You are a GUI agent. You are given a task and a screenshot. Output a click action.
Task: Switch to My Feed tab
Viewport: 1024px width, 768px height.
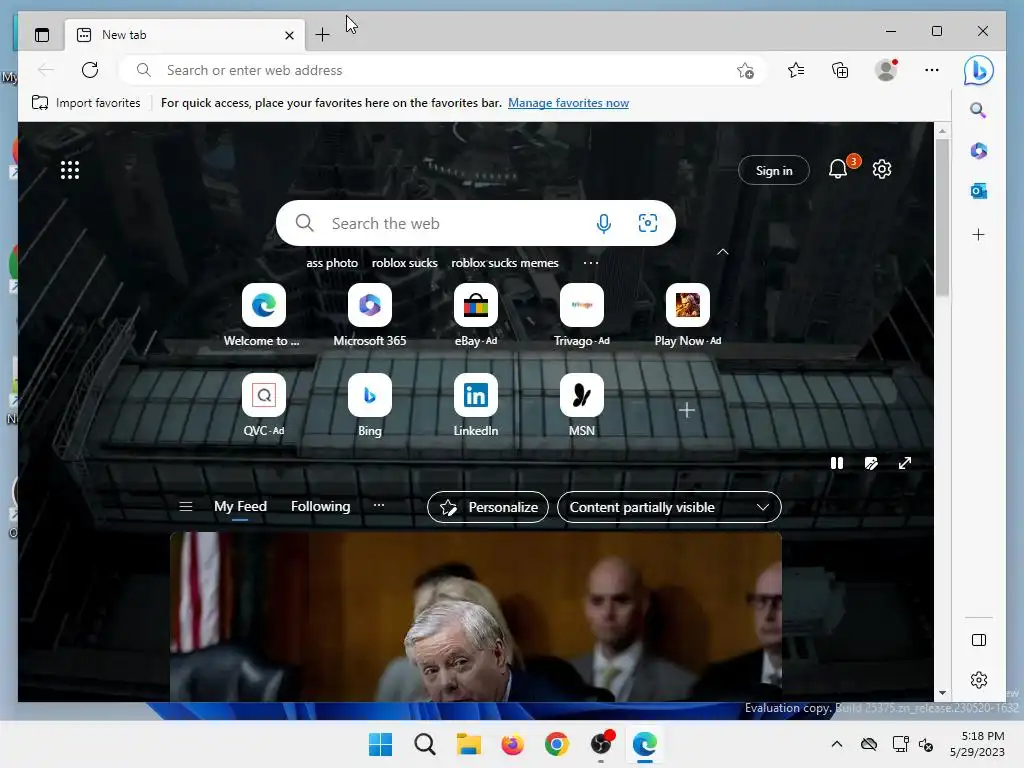click(x=240, y=507)
